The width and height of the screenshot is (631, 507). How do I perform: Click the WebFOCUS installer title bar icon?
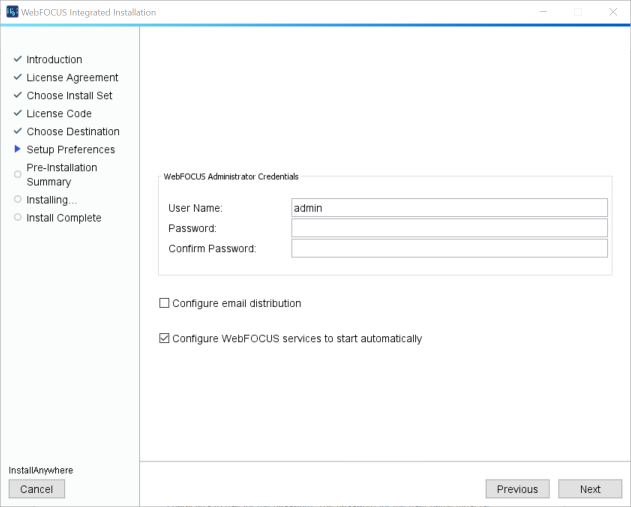click(x=12, y=12)
